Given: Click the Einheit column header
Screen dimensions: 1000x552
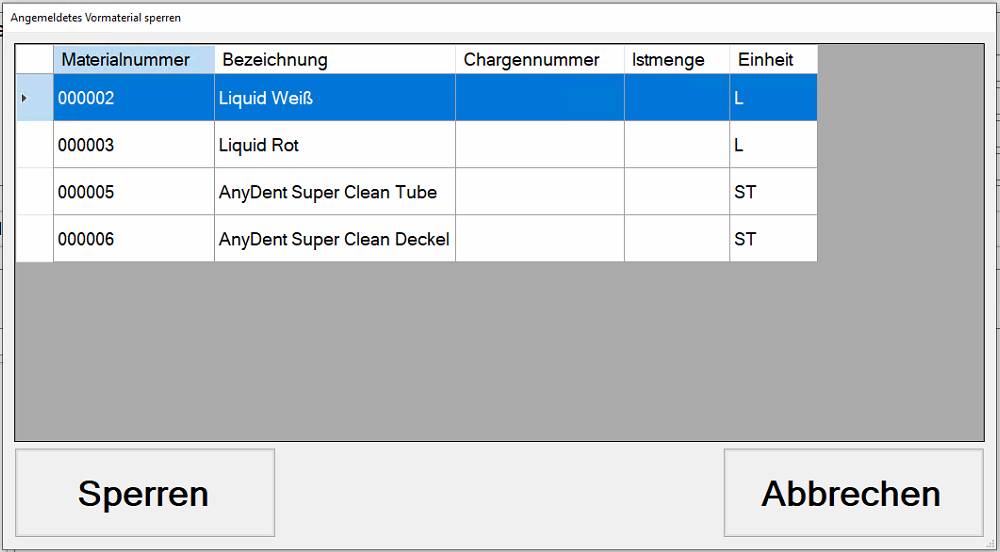Looking at the screenshot, I should tap(772, 60).
